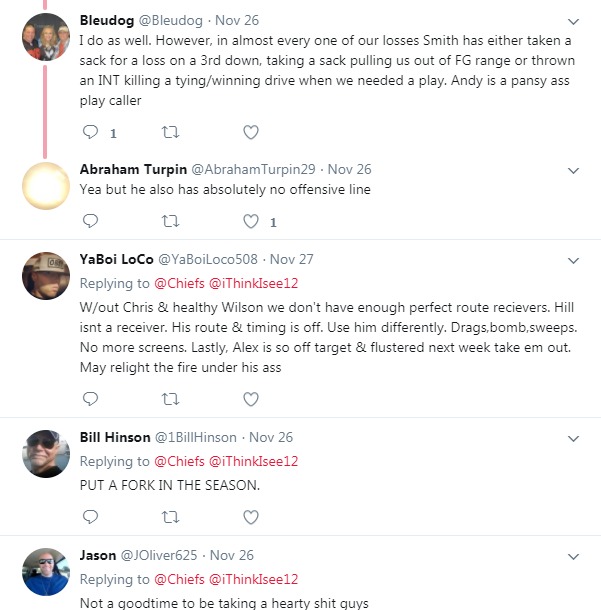
Task: Open the Nov 27 timestamp on YaBoi LoCo's tweet
Action: 291,259
